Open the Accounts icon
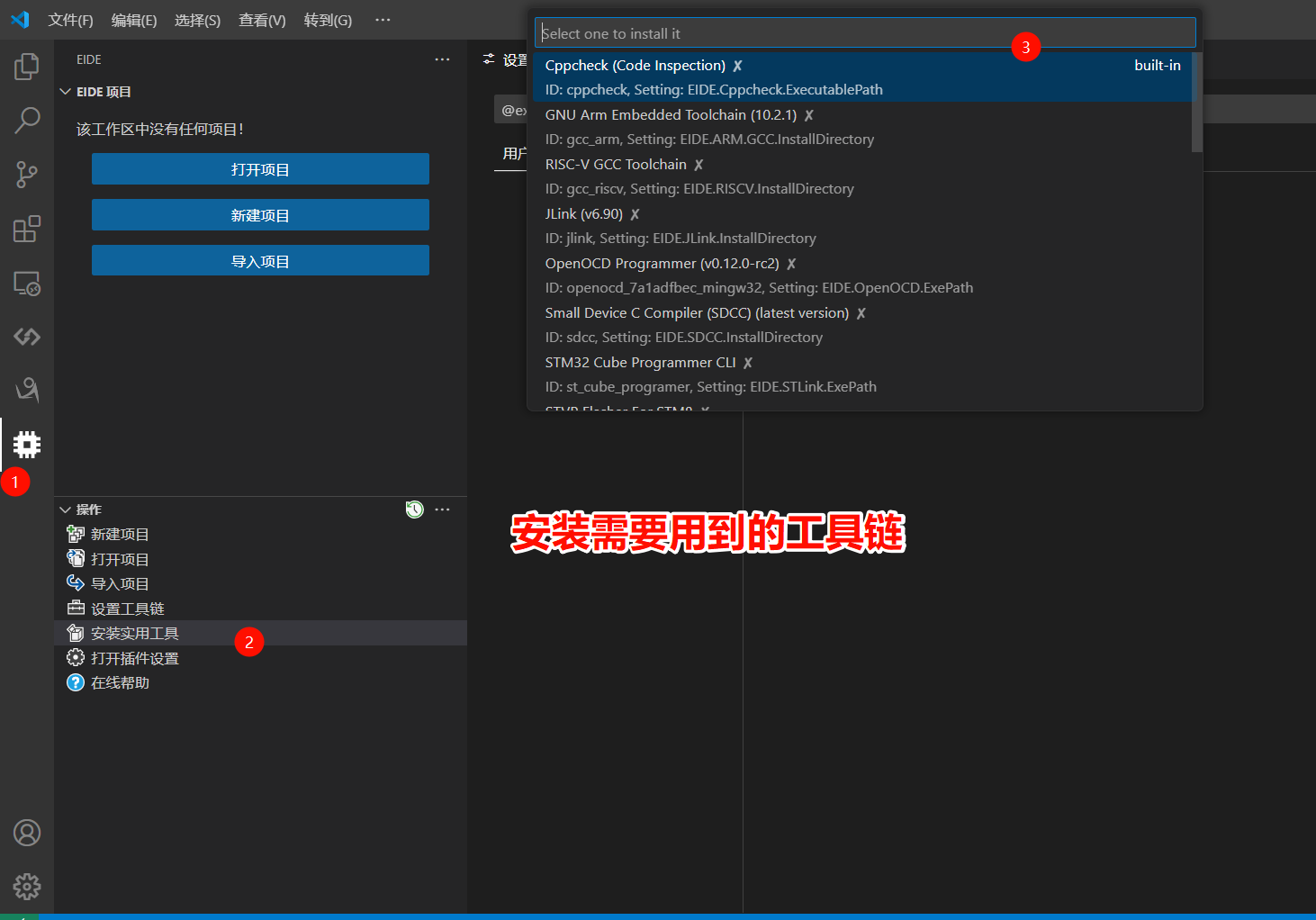The width and height of the screenshot is (1316, 920). (x=27, y=833)
